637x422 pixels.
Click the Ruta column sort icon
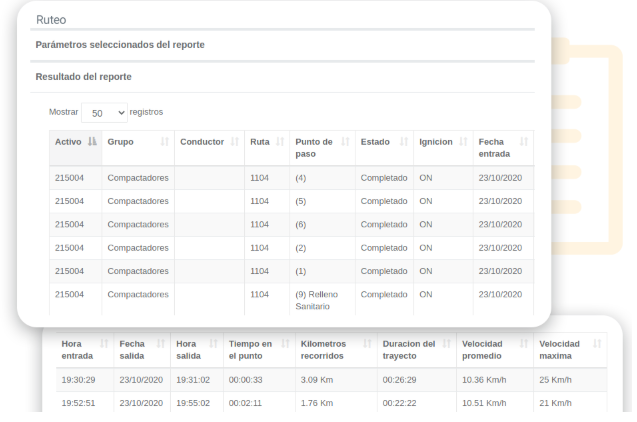point(280,142)
